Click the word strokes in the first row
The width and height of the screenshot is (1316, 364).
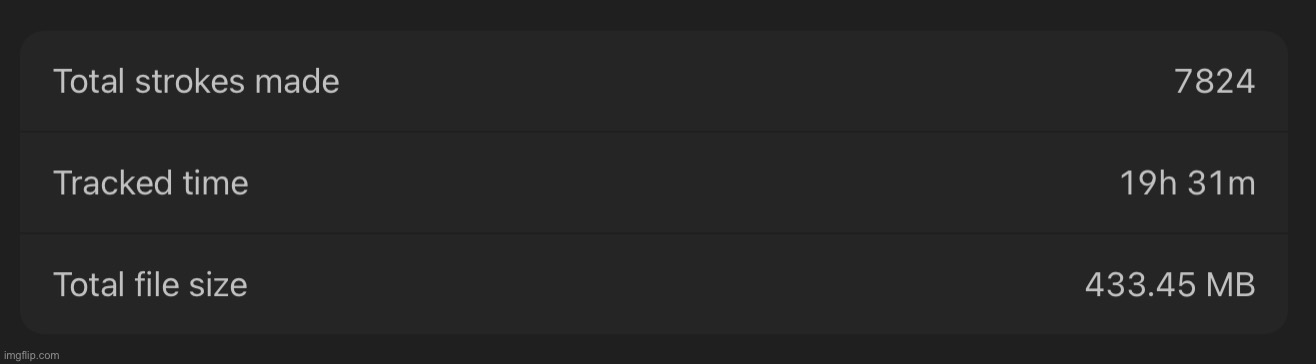pos(190,81)
